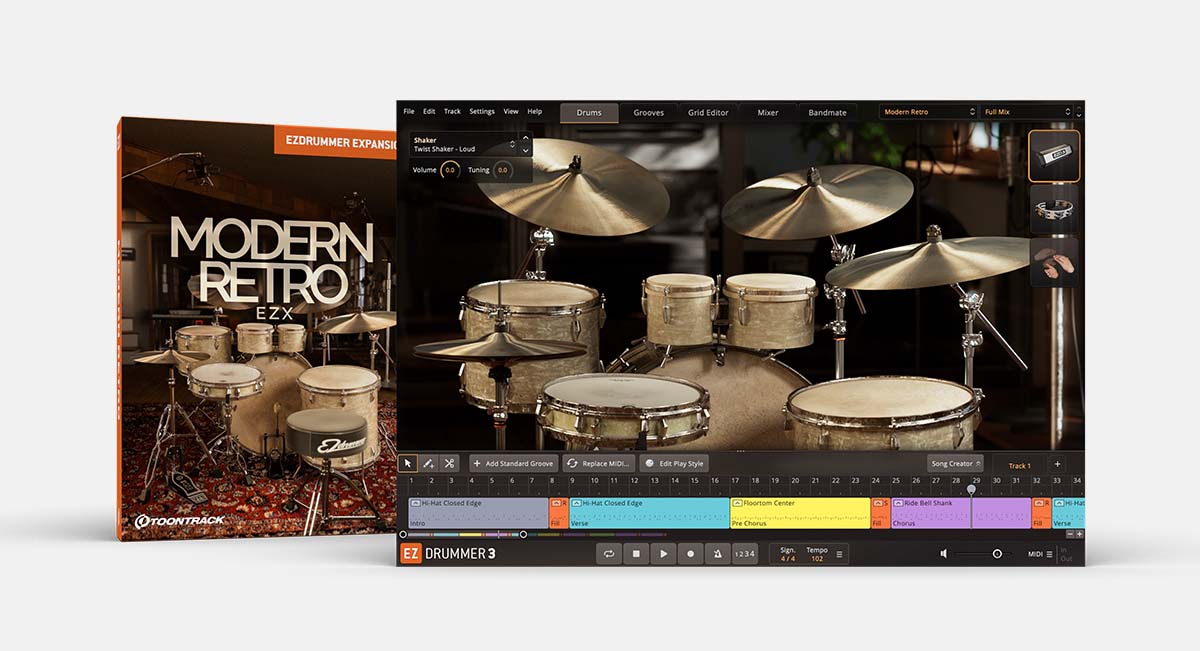This screenshot has height=651, width=1200.
Task: Open the Modern Retro library dropdown
Action: pos(928,112)
